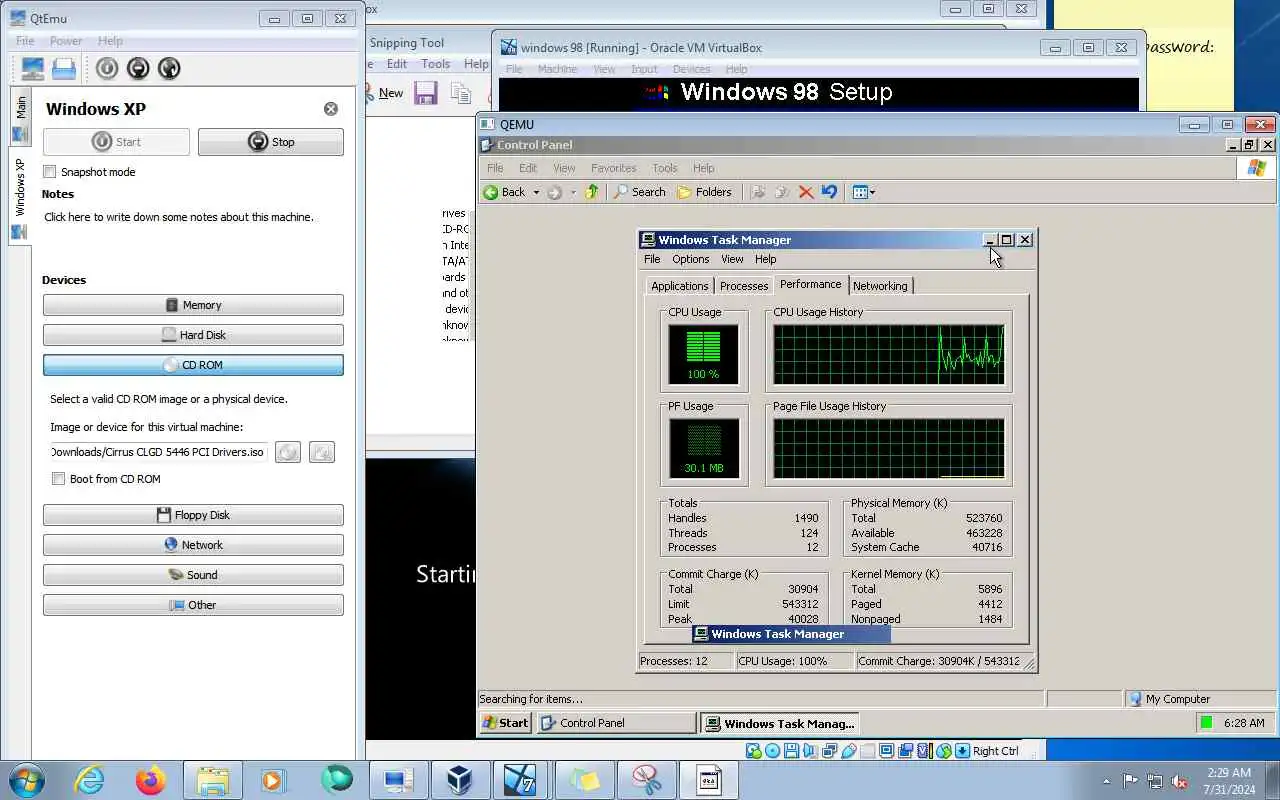Open the Power menu in QtEmu
The image size is (1280, 800).
coord(66,41)
